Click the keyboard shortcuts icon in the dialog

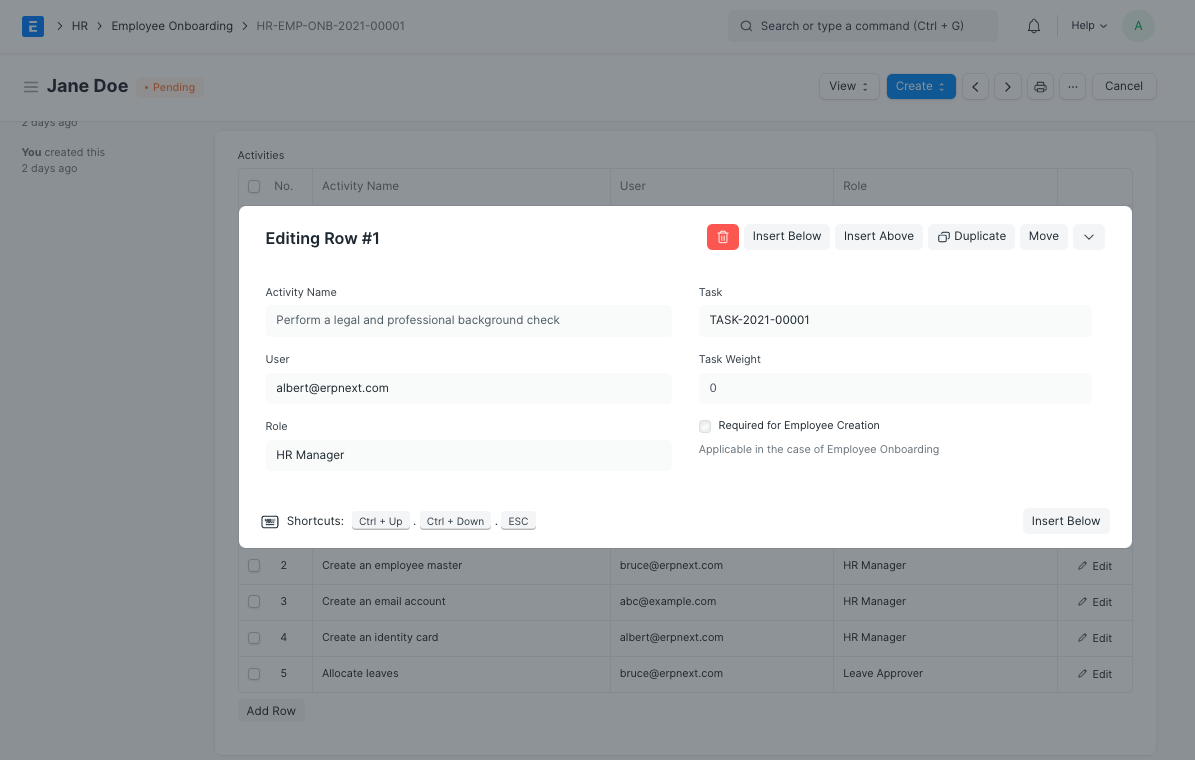coord(269,521)
